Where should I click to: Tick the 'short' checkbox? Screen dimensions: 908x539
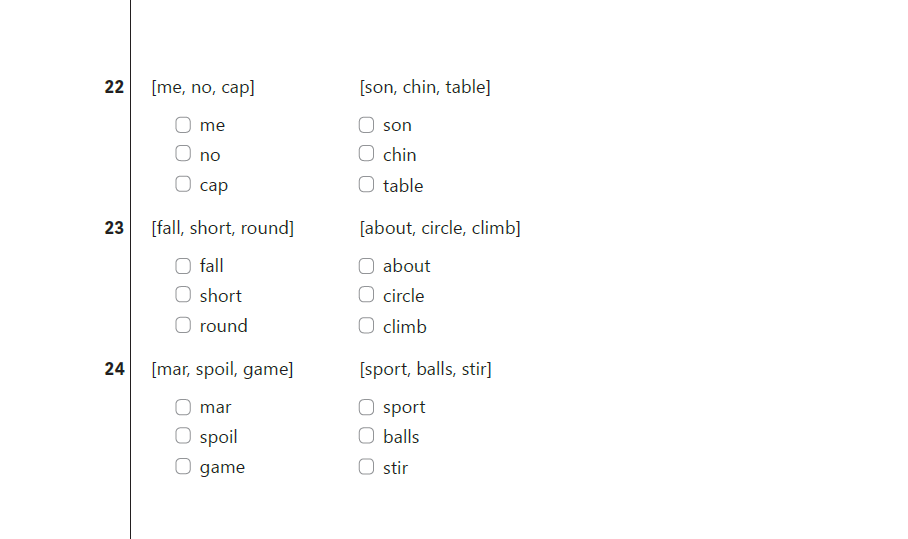183,295
